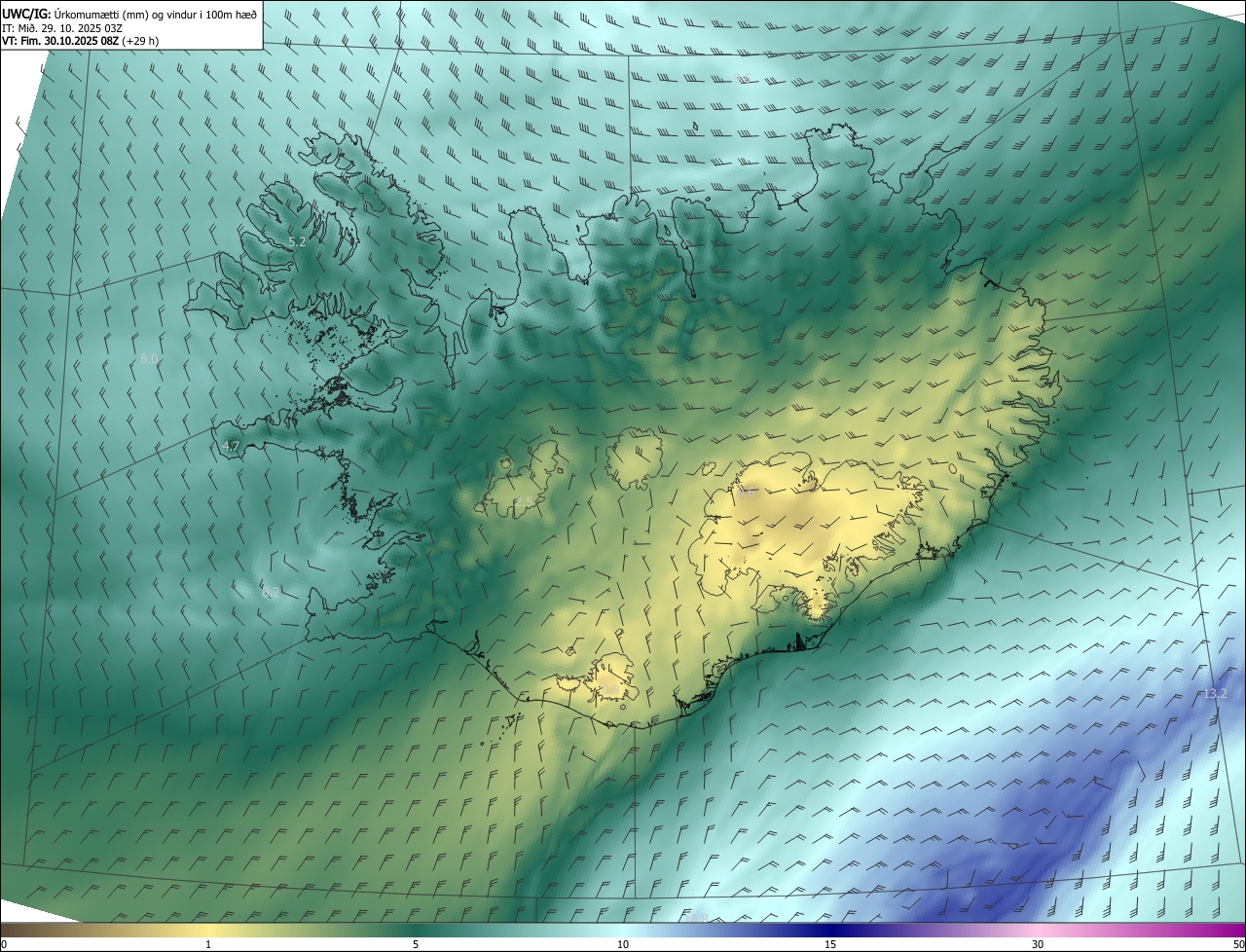Click the 5 tick label on the color scale
1246x952 pixels.
click(x=416, y=944)
